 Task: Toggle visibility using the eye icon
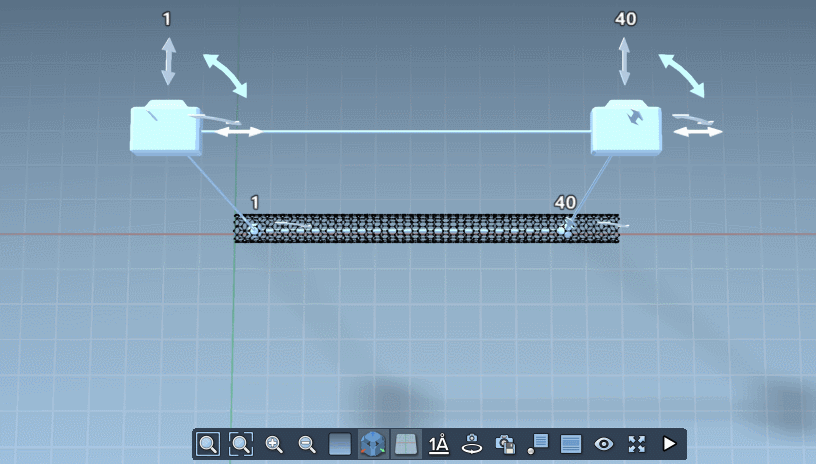point(604,444)
